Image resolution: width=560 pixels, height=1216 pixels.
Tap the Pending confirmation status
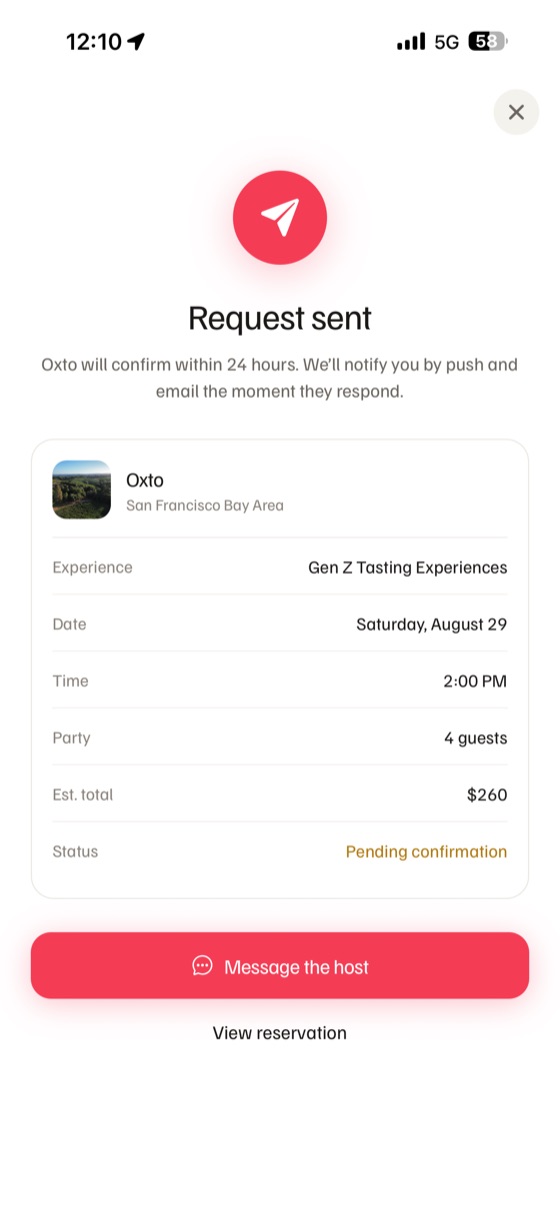[427, 852]
